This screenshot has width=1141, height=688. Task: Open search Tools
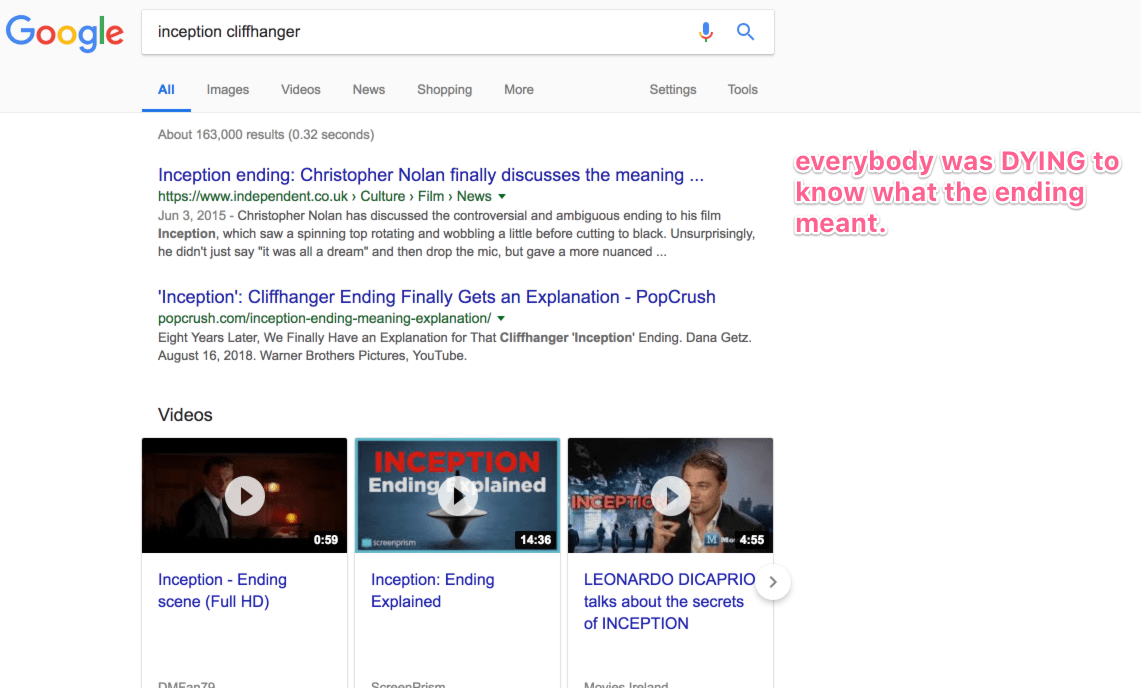(x=742, y=90)
